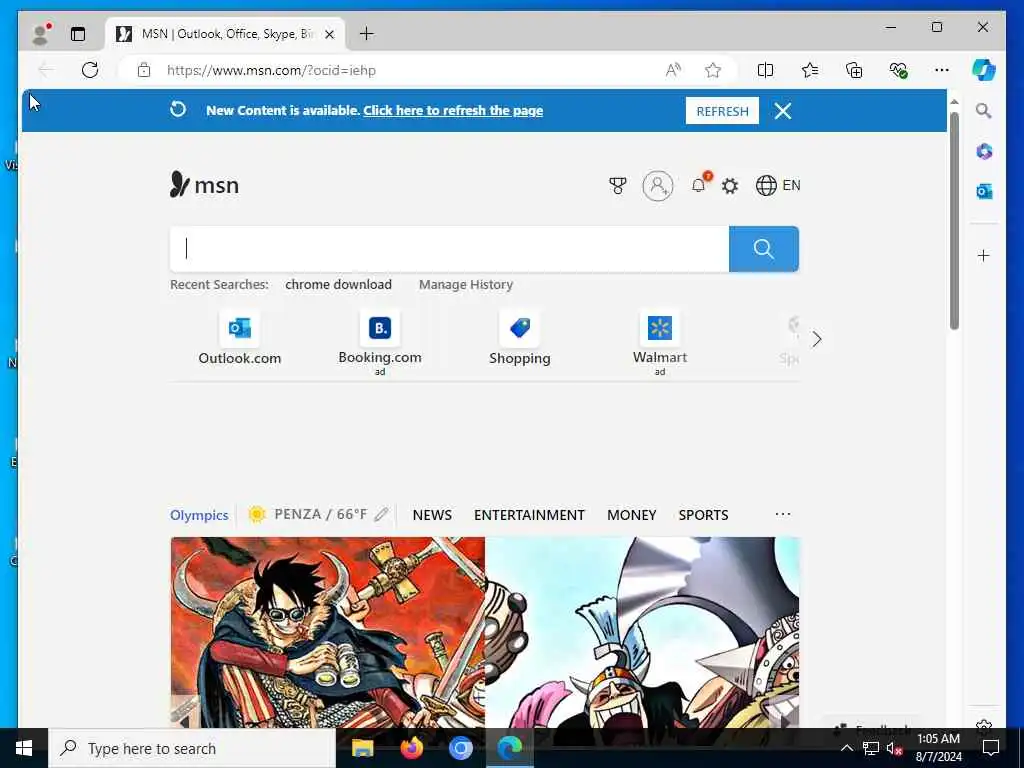1024x768 pixels.
Task: Open Browser essentials heart icon
Action: point(899,70)
